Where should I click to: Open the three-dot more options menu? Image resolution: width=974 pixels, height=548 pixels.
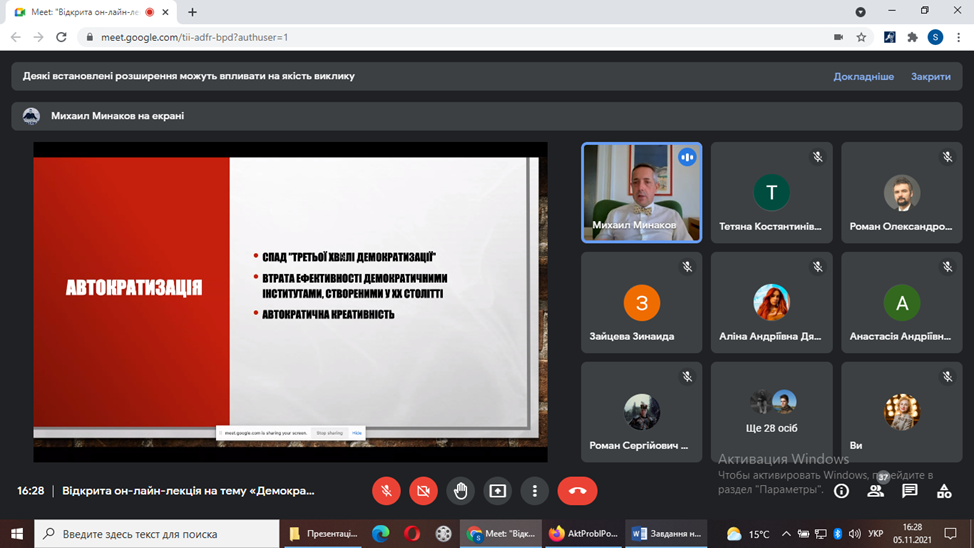point(535,491)
